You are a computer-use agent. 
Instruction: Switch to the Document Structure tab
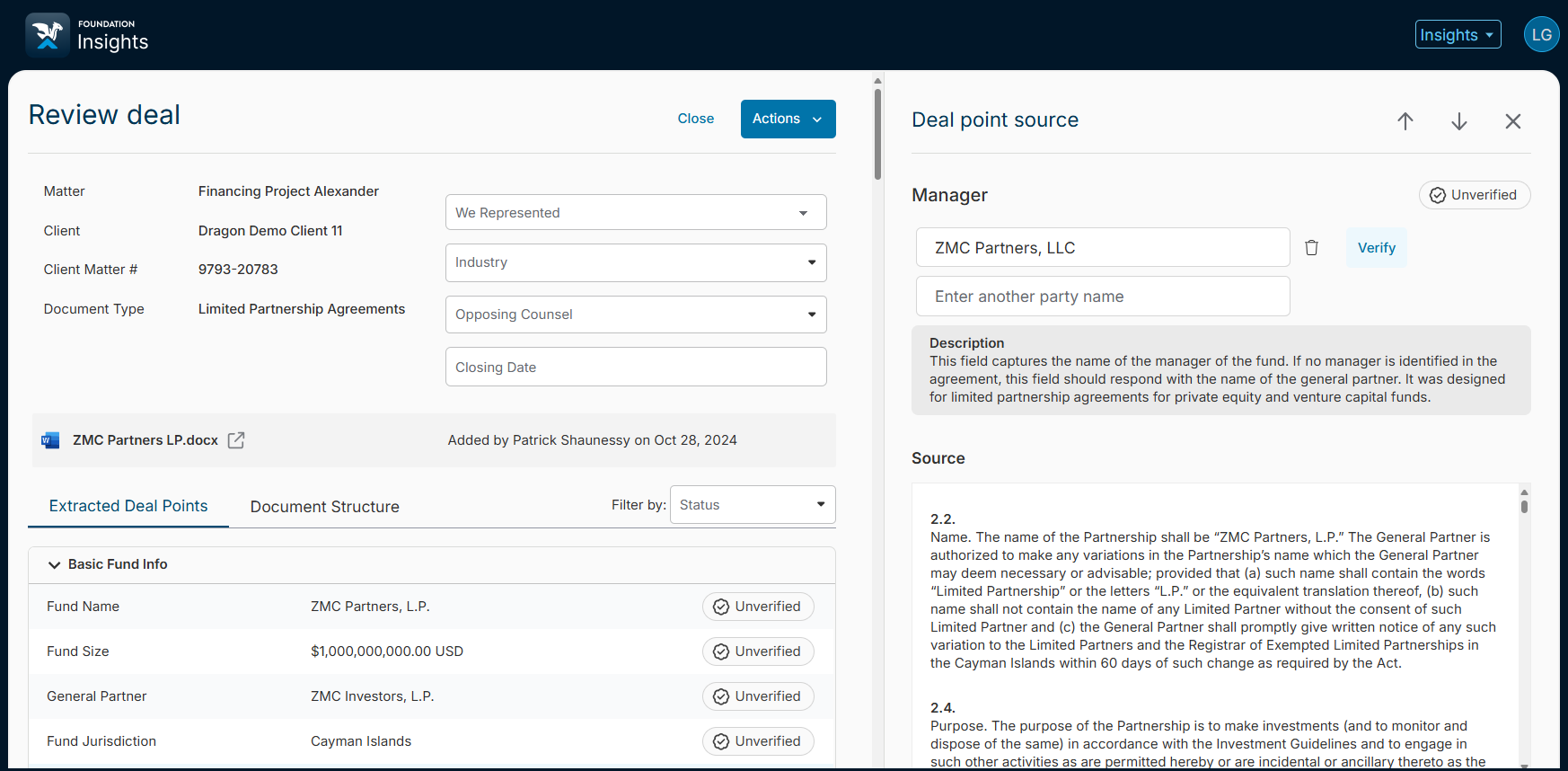point(324,507)
